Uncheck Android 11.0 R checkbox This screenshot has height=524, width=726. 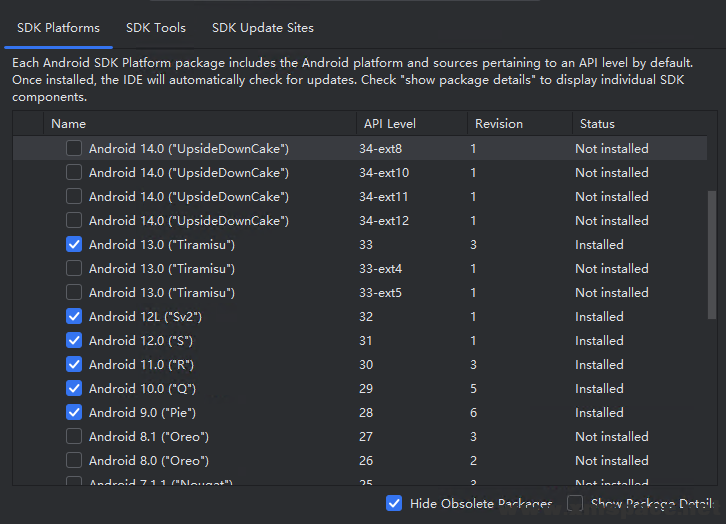pyautogui.click(x=74, y=364)
